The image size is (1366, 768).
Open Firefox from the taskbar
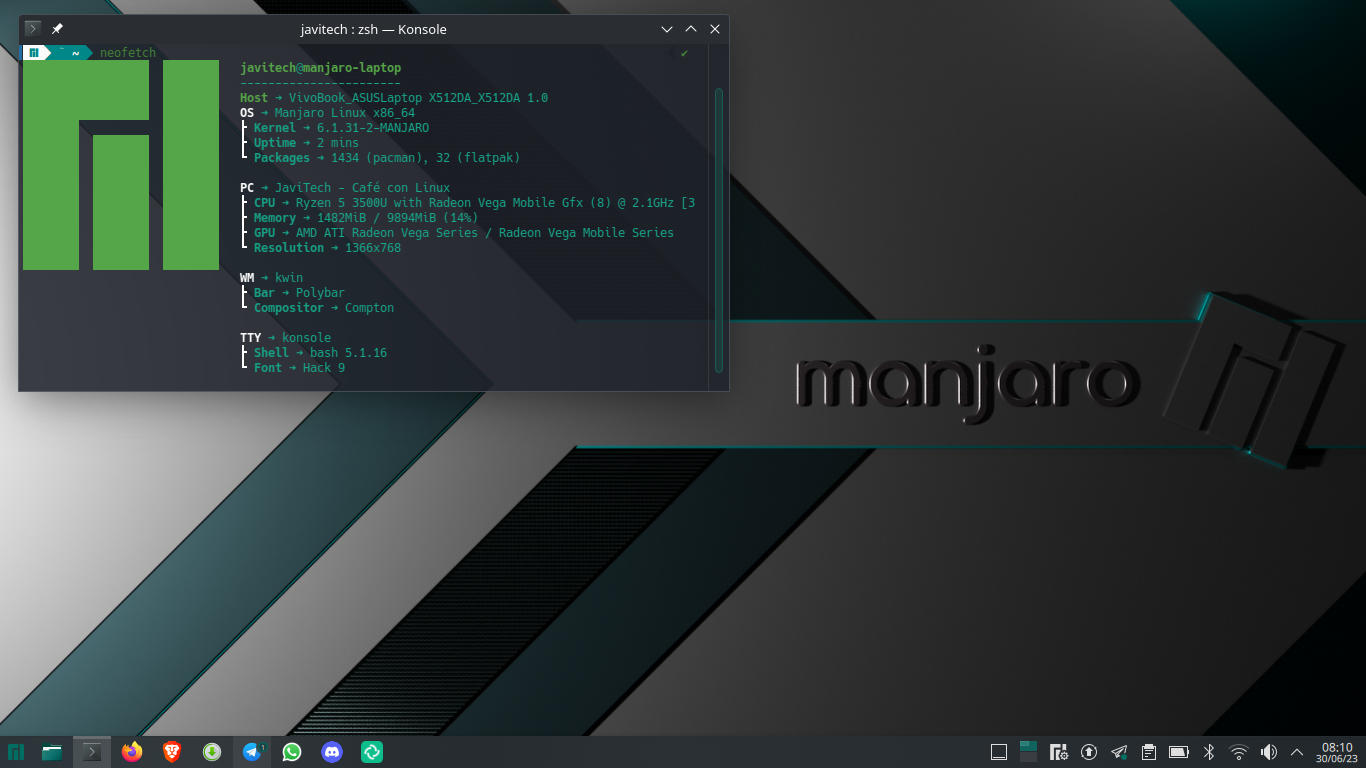pos(132,752)
